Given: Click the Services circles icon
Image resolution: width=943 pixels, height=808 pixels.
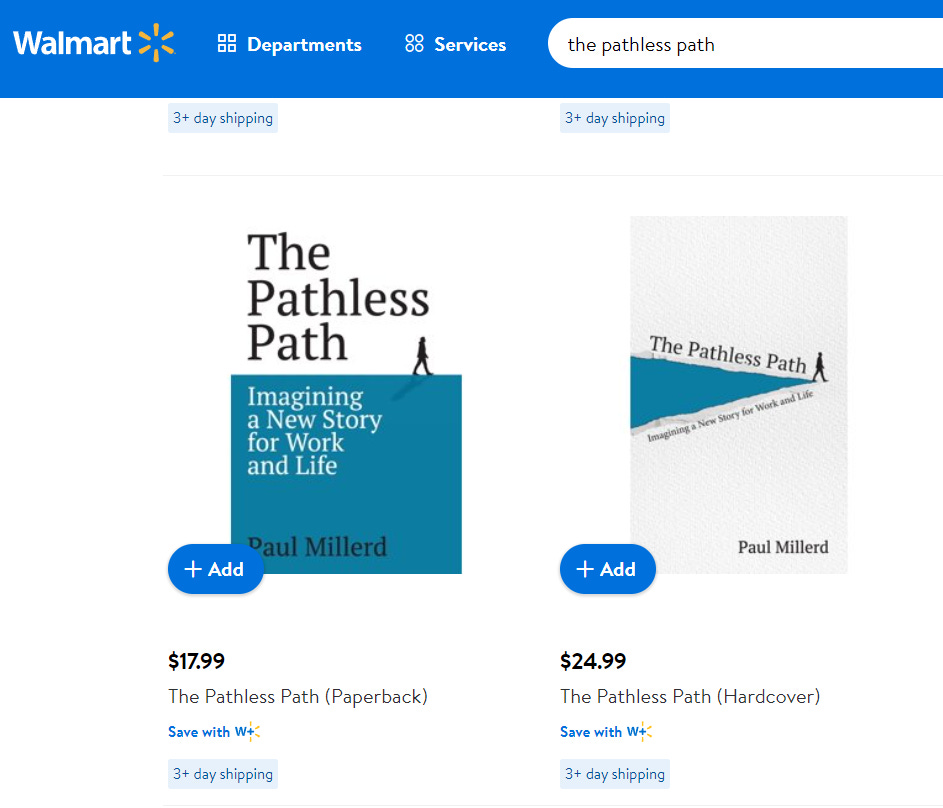Looking at the screenshot, I should (414, 44).
